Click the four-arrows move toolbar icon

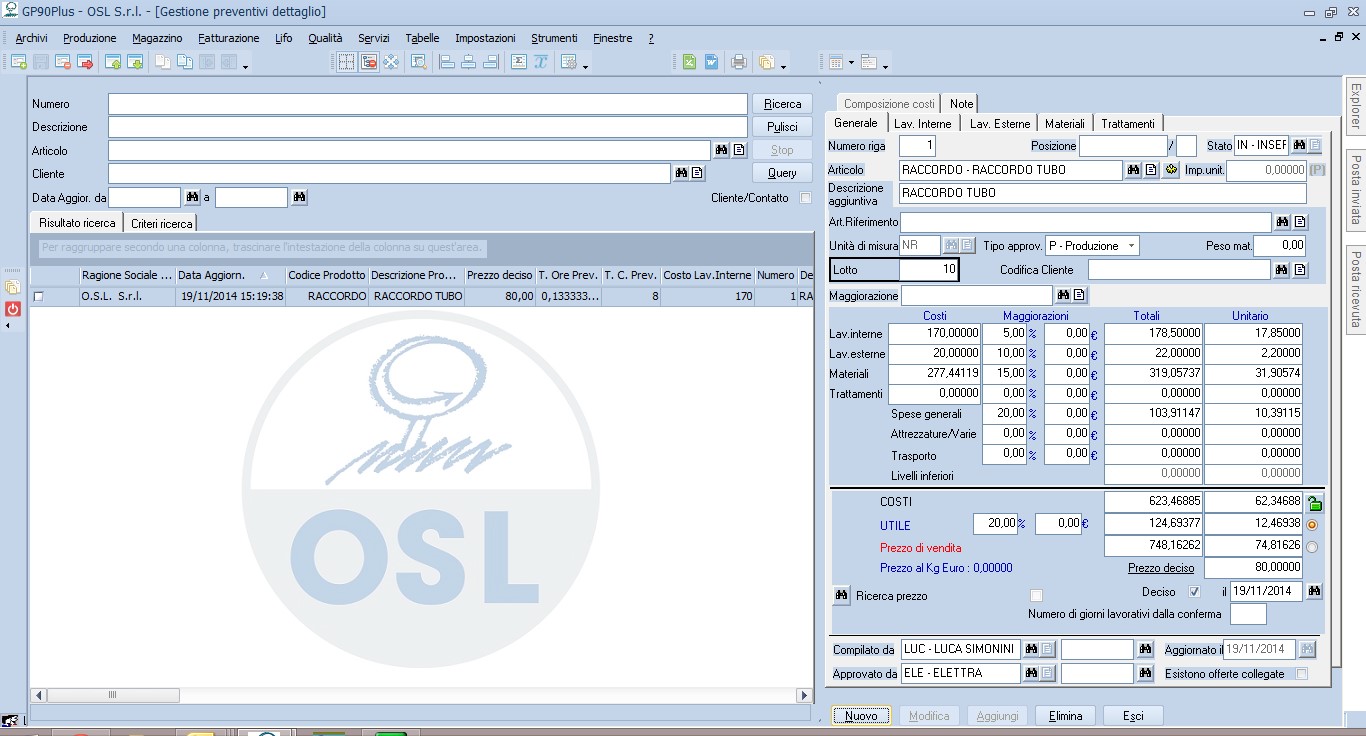392,62
